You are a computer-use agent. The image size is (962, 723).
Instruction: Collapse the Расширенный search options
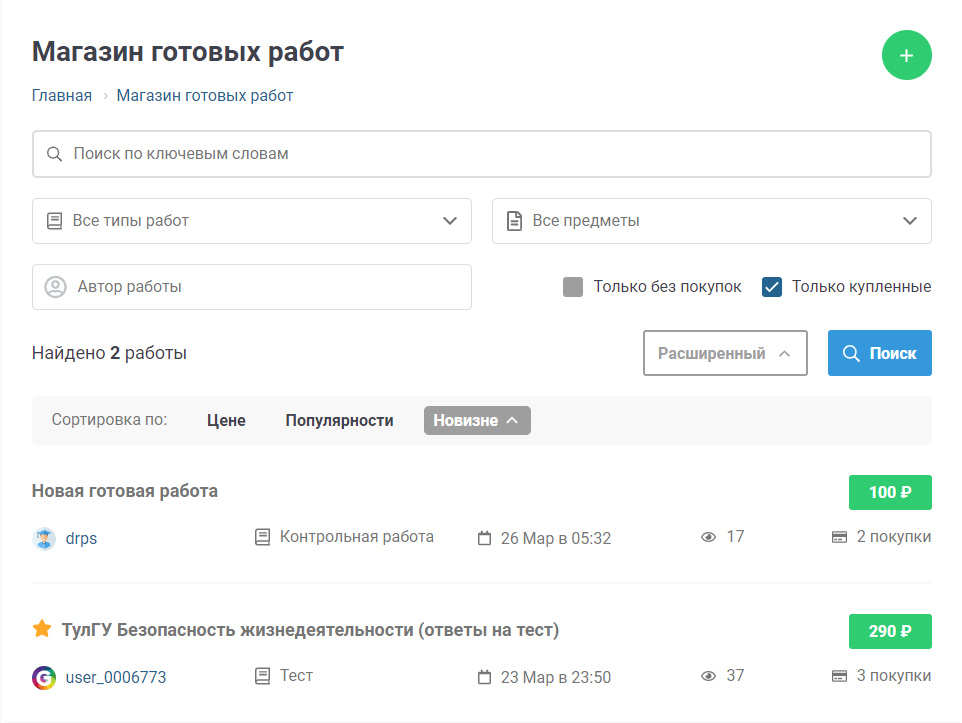pos(725,353)
